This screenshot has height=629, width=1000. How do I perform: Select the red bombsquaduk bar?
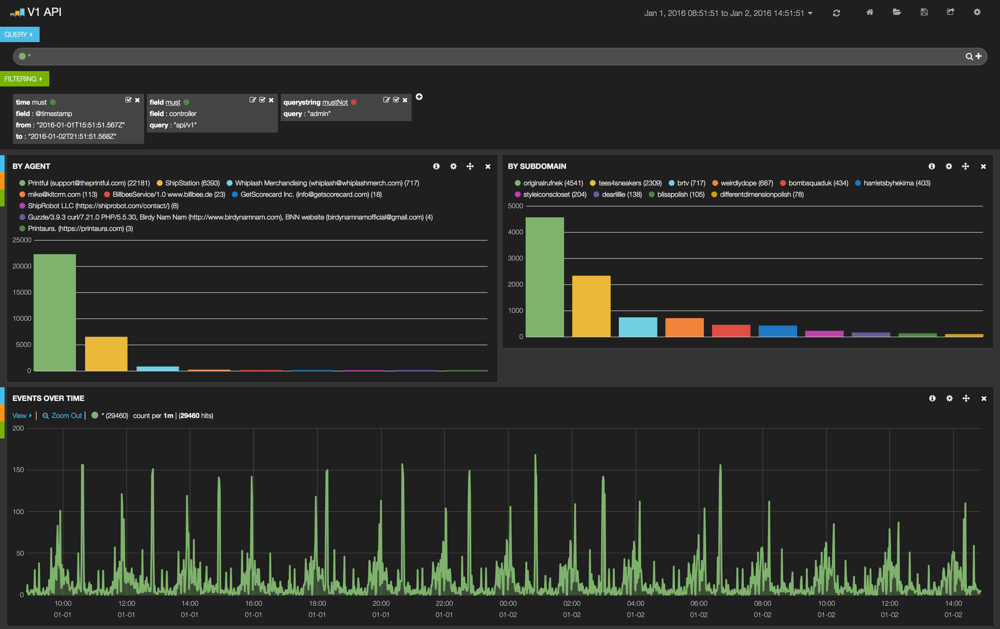[731, 331]
